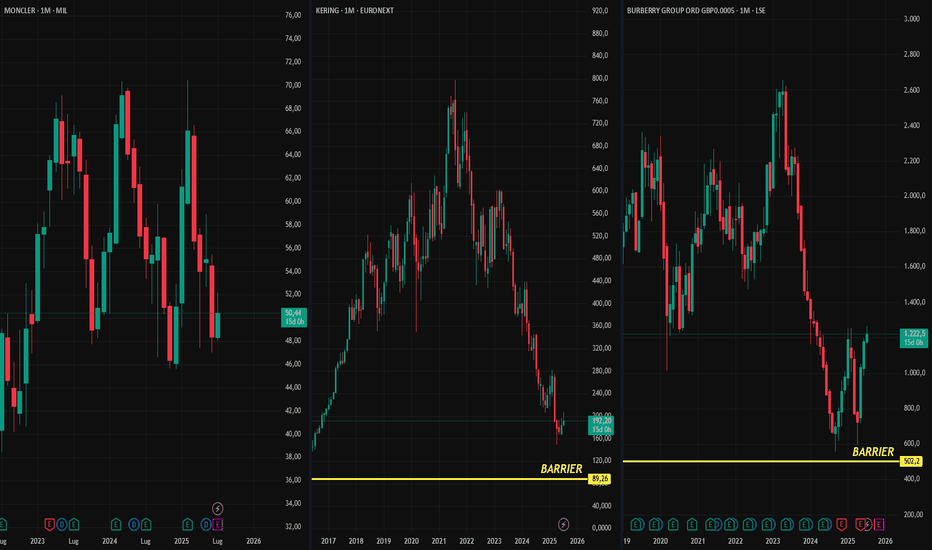Open Moncler's dividend marker from spring 2023
The height and width of the screenshot is (550, 932).
coord(62,524)
